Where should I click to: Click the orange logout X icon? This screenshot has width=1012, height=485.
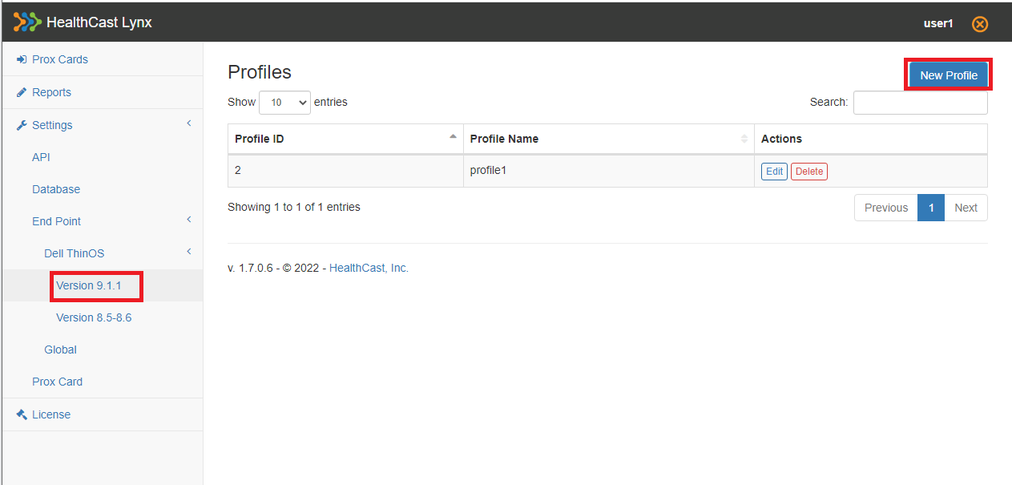tap(980, 24)
